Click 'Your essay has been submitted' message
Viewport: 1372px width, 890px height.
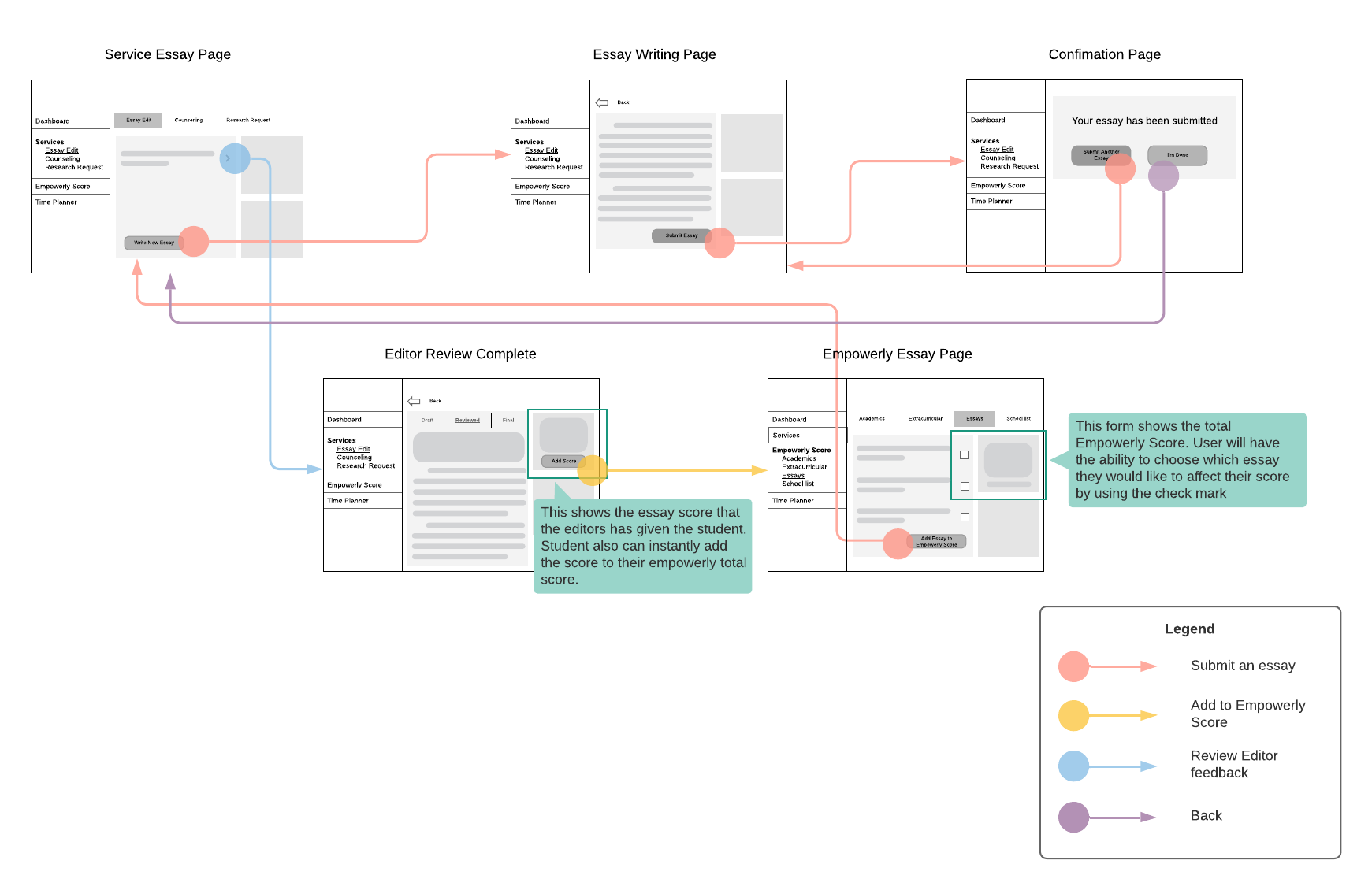pyautogui.click(x=1144, y=121)
